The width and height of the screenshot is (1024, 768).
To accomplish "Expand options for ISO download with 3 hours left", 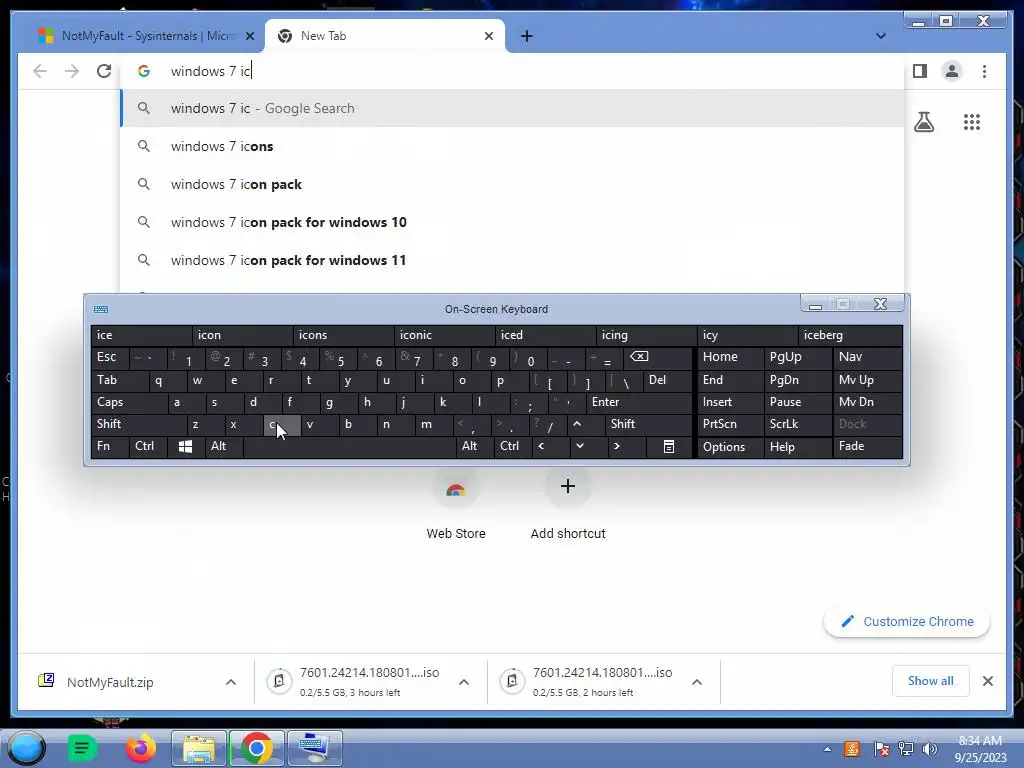I will point(464,682).
